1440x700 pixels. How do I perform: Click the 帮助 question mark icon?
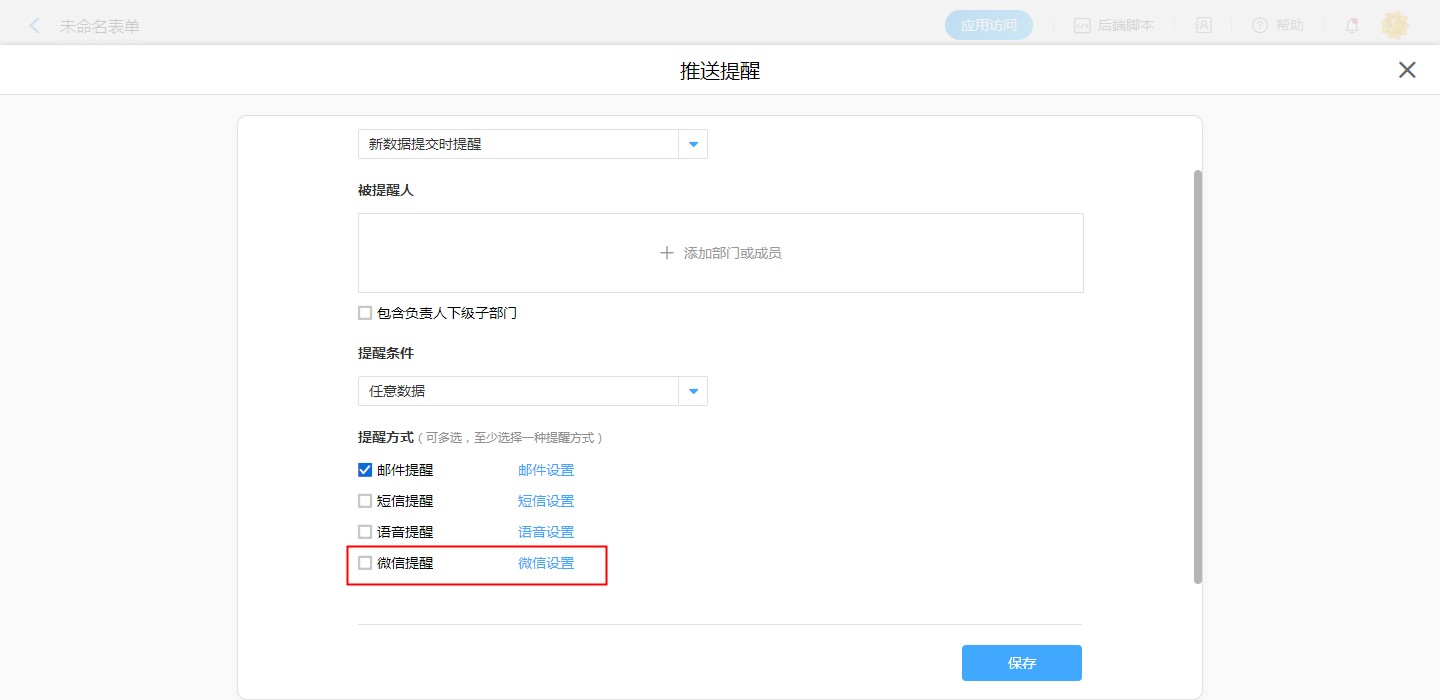click(1259, 26)
